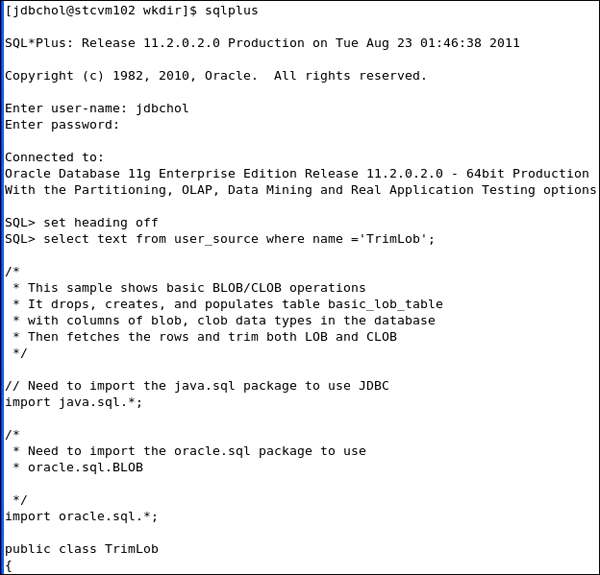Screen dimensions: 600x575
Task: Click the Oracle copyright notice line
Action: pos(215,76)
